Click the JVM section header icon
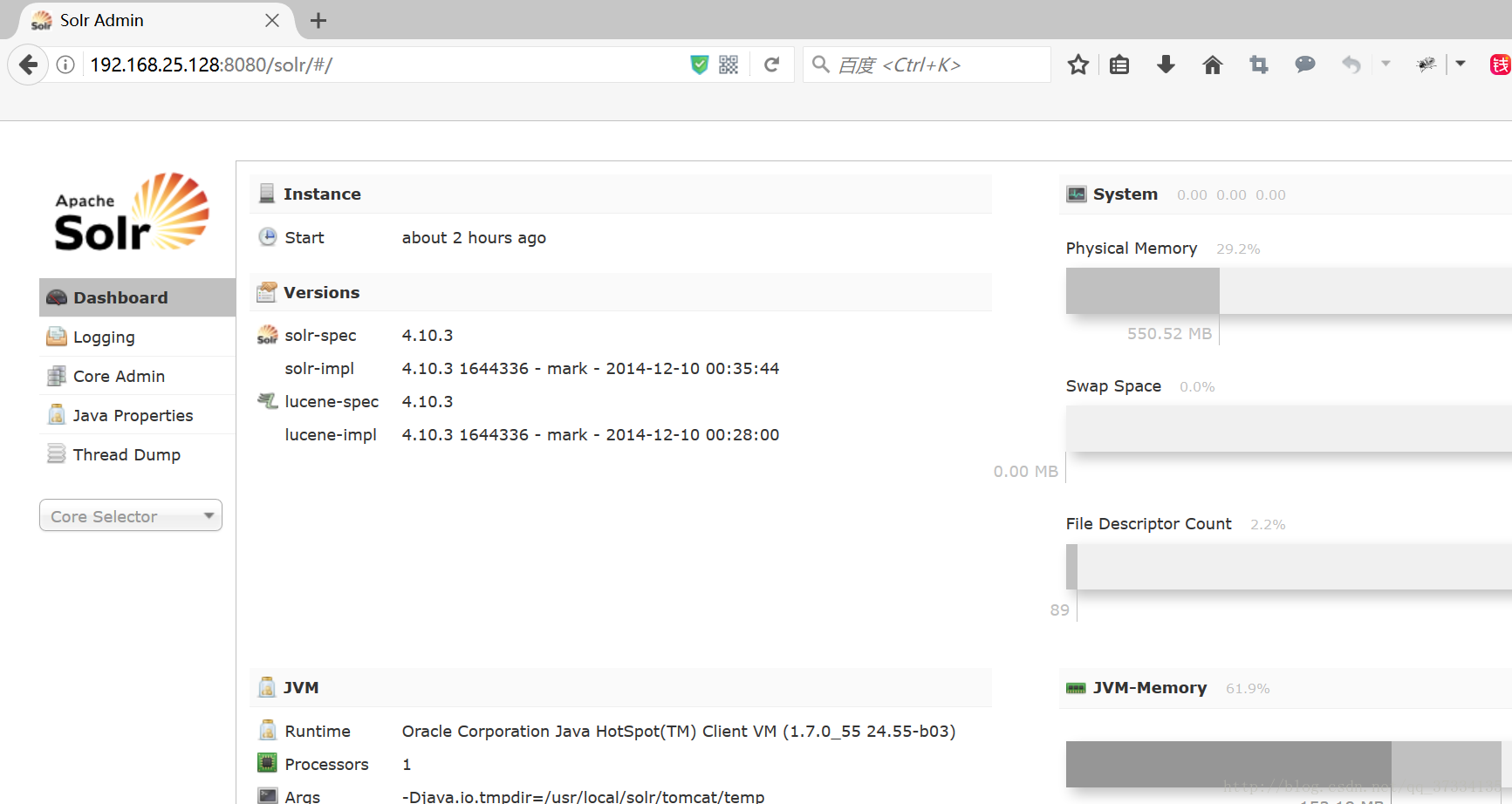The image size is (1512, 804). click(267, 687)
